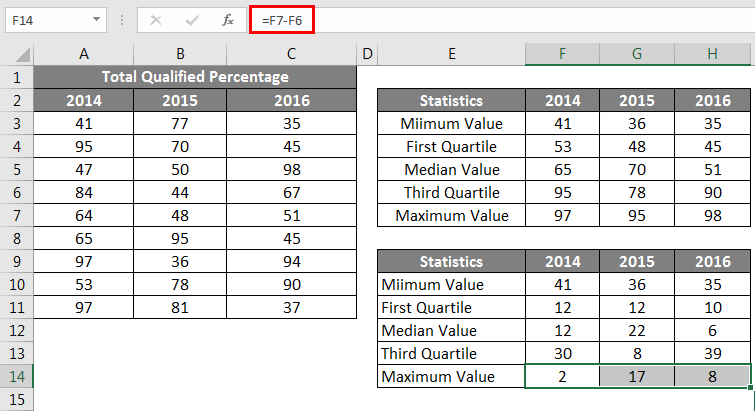Select column E header
Screen dimensions: 755x411
pos(452,54)
